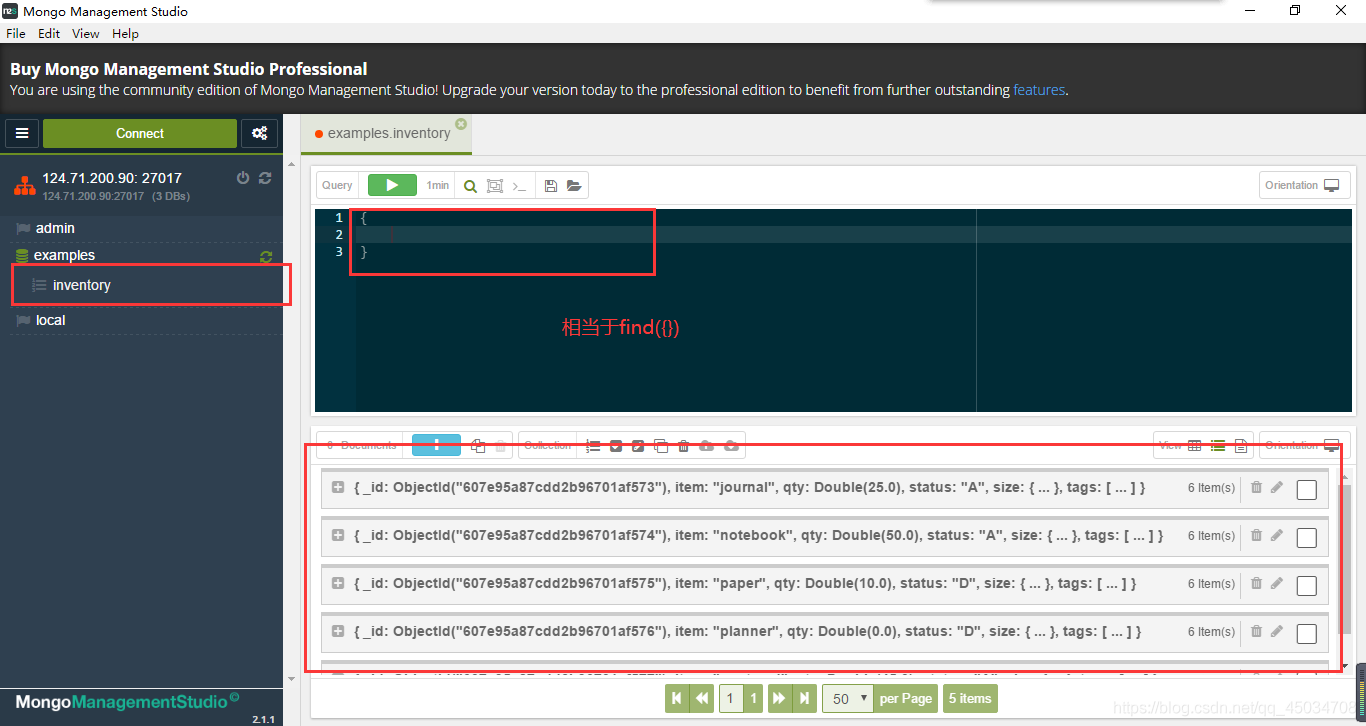Click the results Orientation monitor icon

(1331, 445)
